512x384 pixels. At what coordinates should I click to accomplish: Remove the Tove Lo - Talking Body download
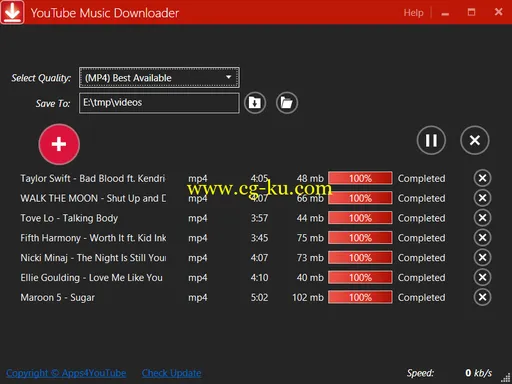click(482, 218)
